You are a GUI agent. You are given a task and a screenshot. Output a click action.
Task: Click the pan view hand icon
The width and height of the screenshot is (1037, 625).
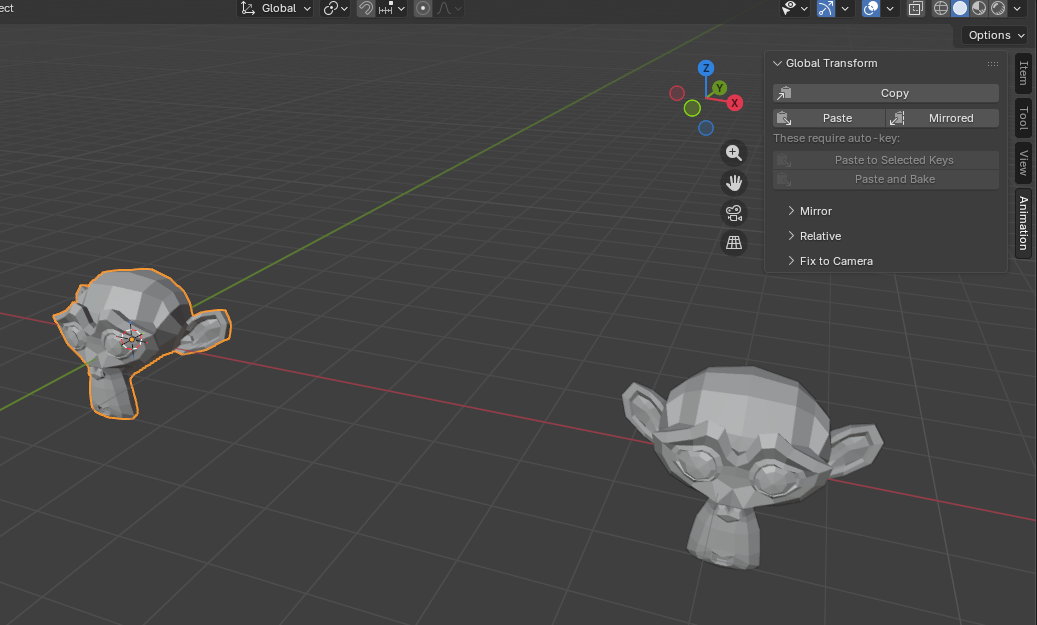[733, 183]
